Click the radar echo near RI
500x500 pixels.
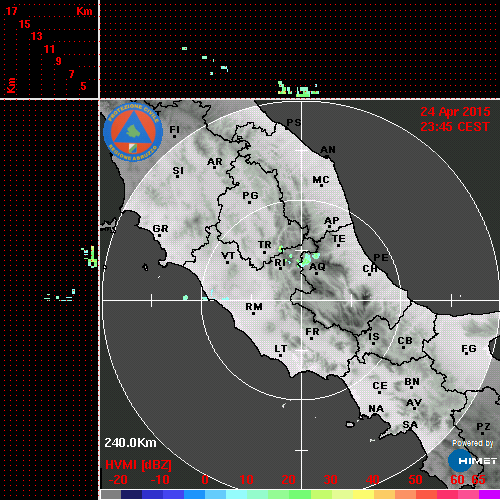[309, 259]
